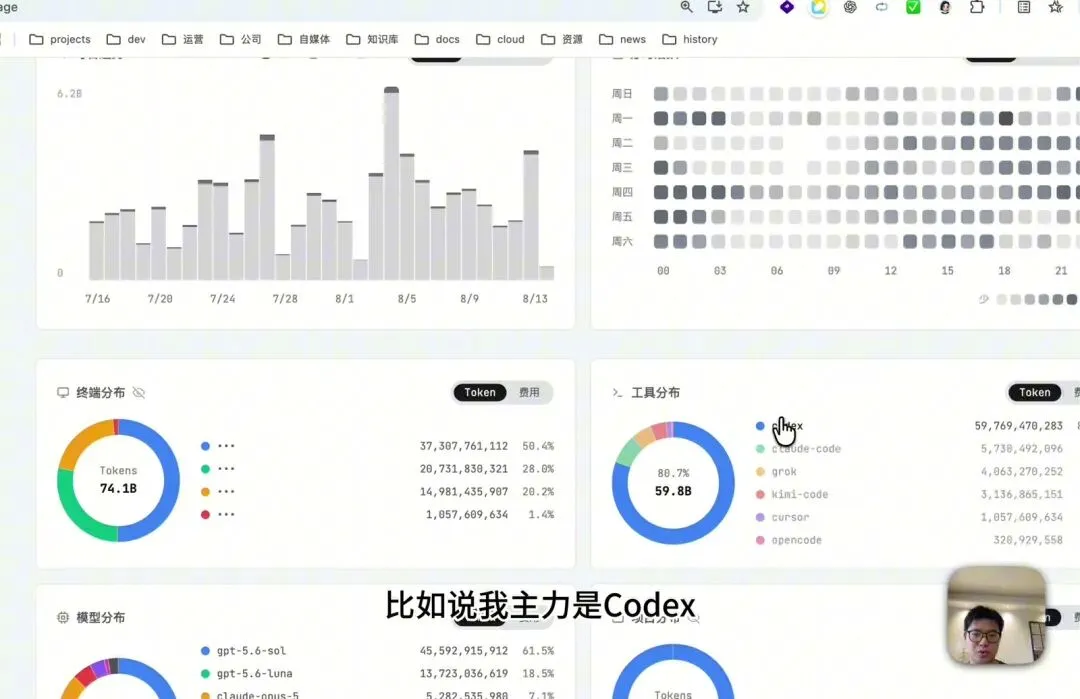Open the cloud bookmark folder

click(x=500, y=39)
